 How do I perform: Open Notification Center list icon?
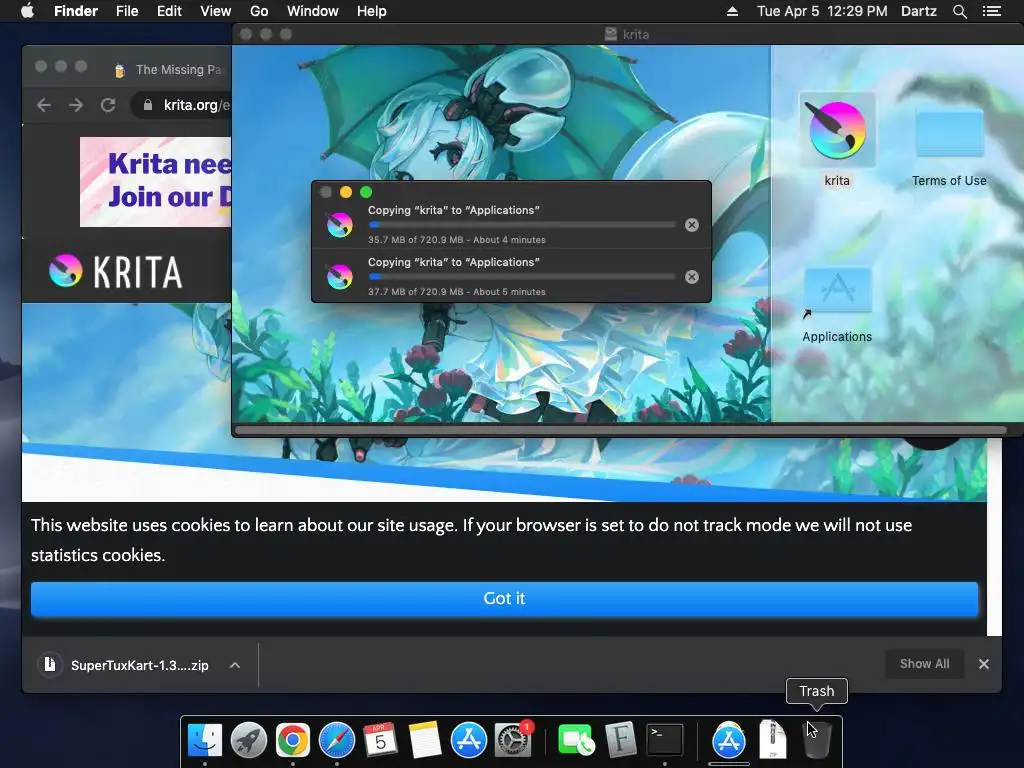[991, 11]
